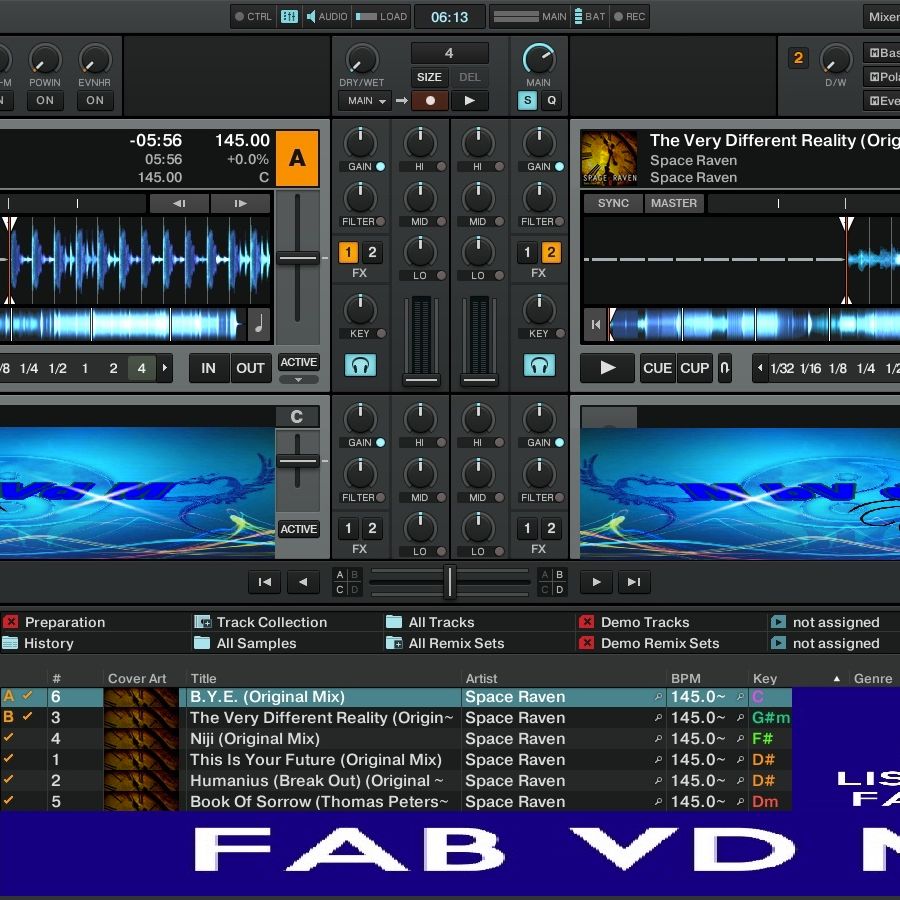Viewport: 900px width, 900px height.
Task: Open Track Collection folder
Action: tap(261, 622)
